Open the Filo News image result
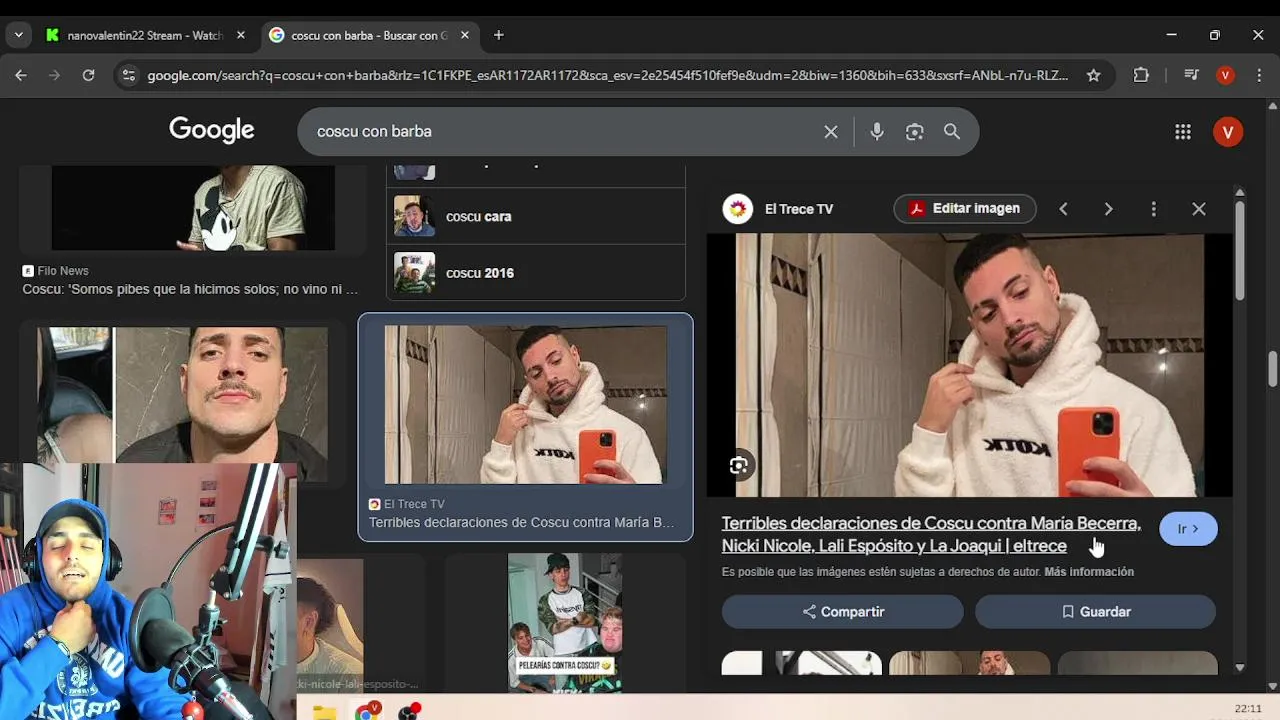1280x720 pixels. pyautogui.click(x=193, y=208)
